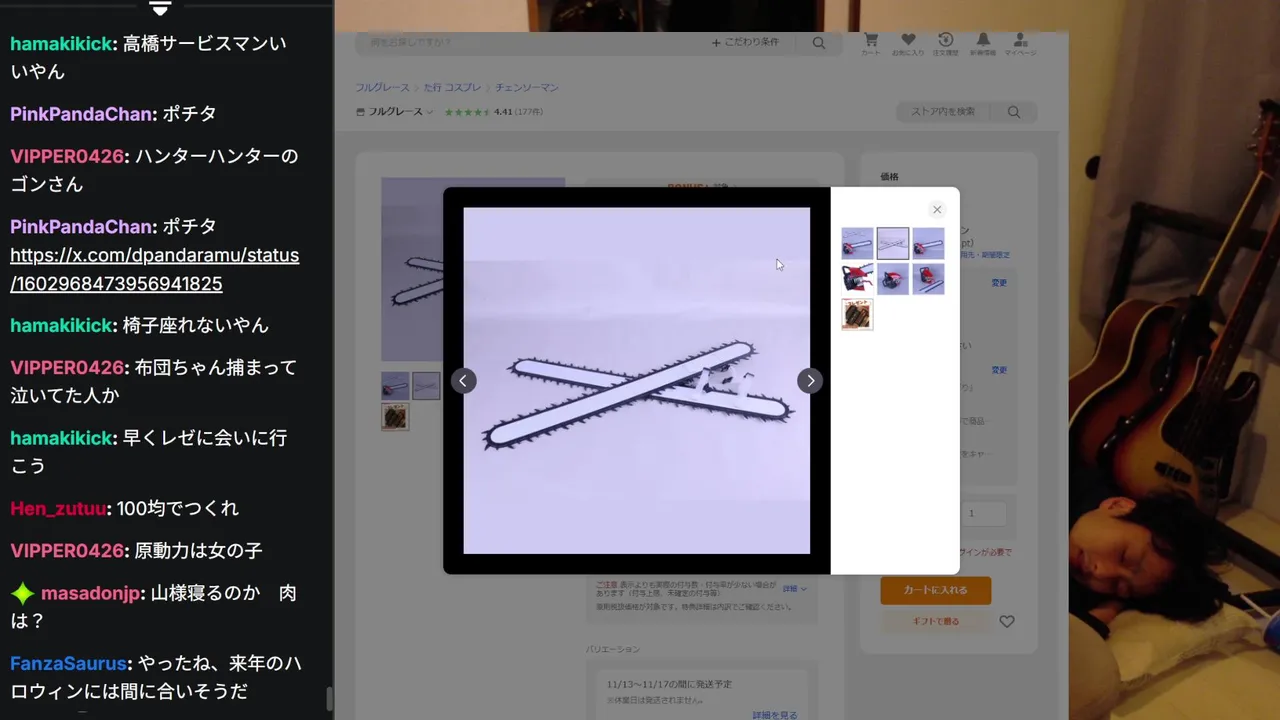Open notifications bell icon in header

pos(983,43)
